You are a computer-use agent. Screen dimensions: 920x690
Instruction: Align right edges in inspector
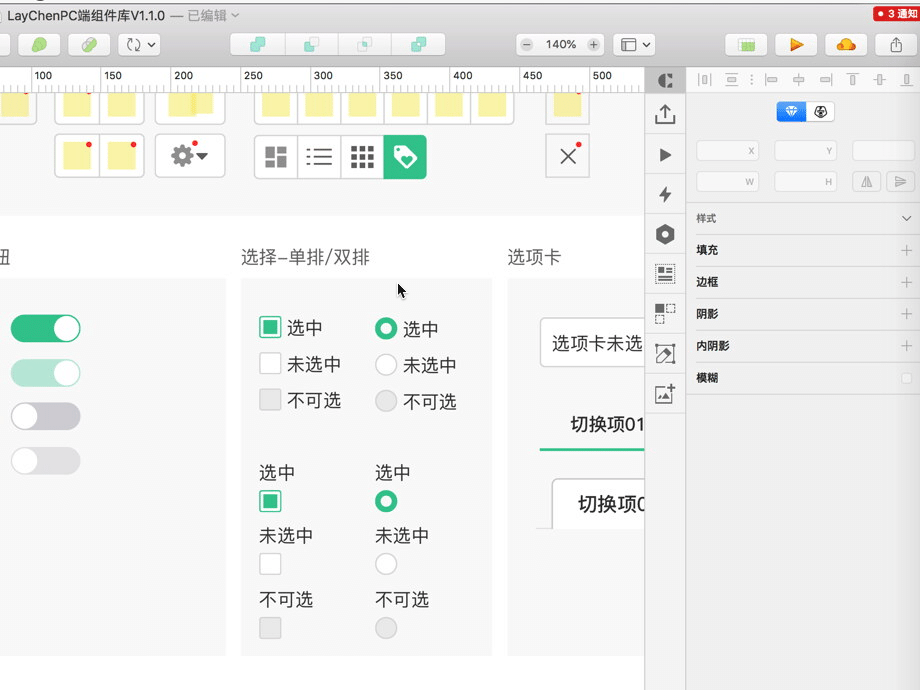pos(826,80)
